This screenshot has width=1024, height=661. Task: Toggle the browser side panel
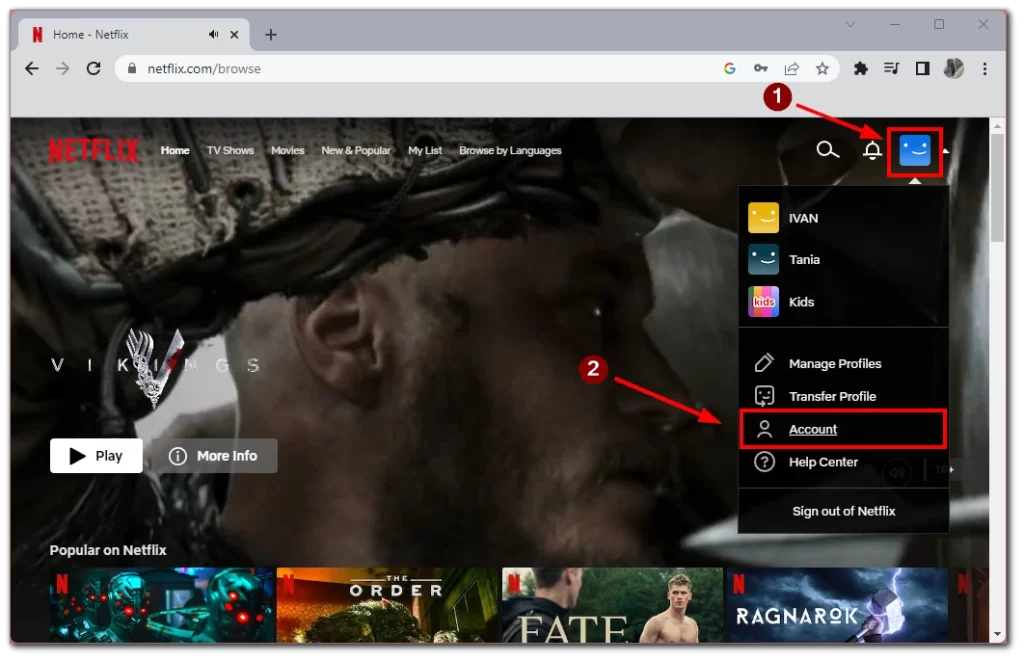pyautogui.click(x=922, y=69)
